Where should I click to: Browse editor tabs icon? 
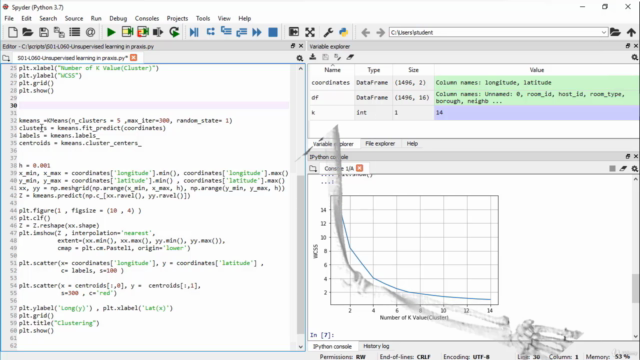point(6,58)
